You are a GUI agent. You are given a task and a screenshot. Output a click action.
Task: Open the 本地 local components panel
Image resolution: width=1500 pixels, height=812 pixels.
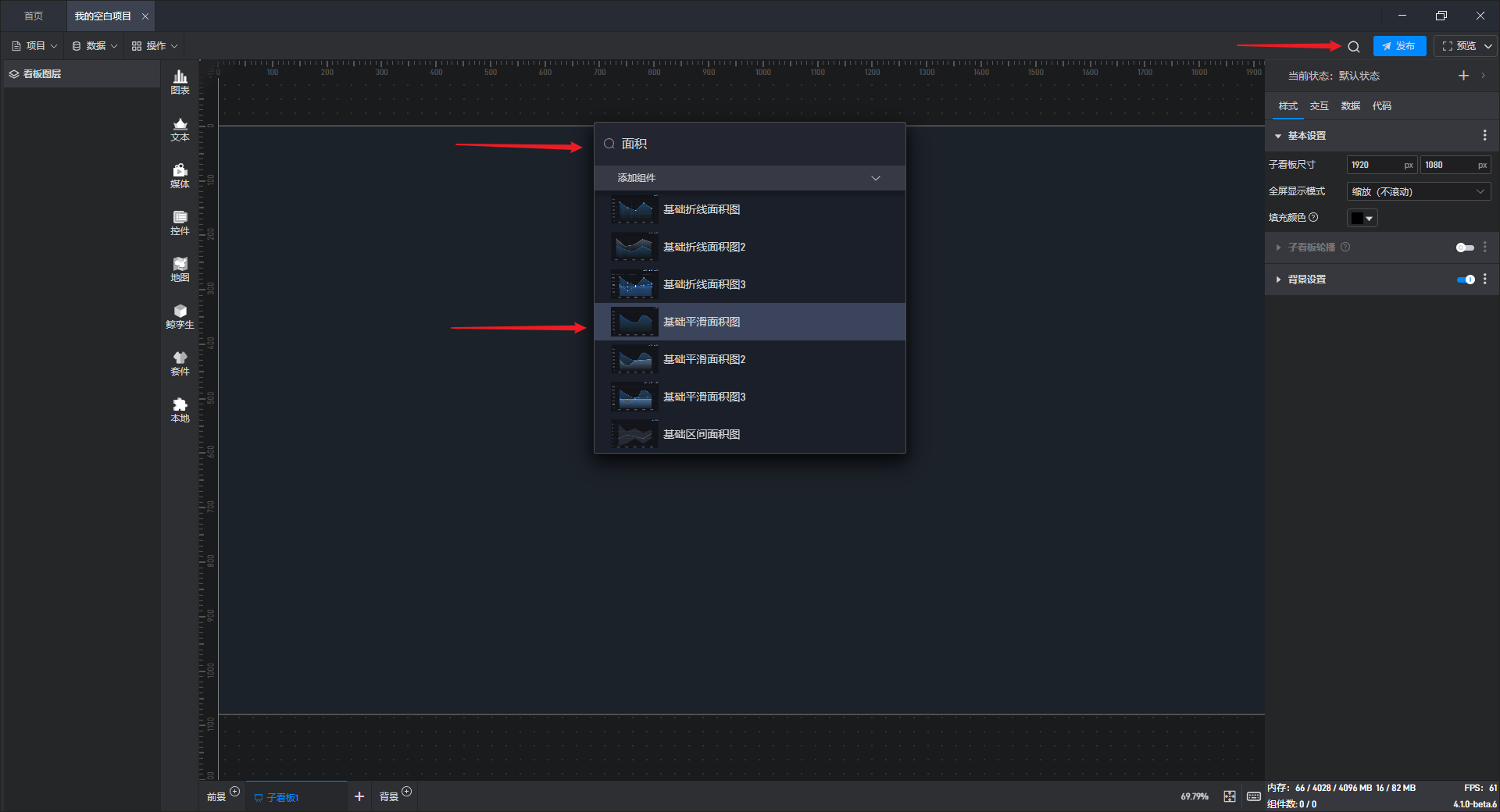tap(180, 411)
